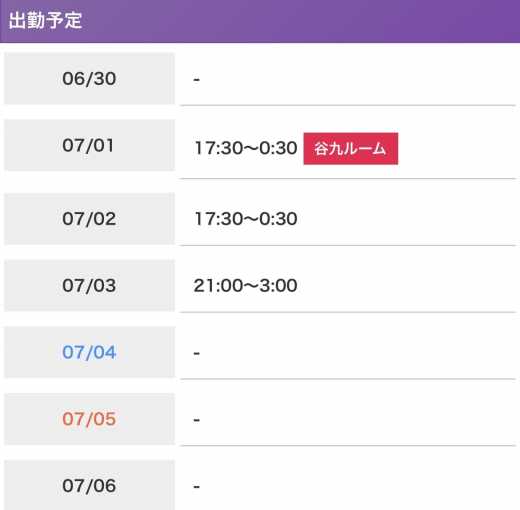Click the dash entry for 07/05
Image resolution: width=520 pixels, height=510 pixels.
(197, 420)
